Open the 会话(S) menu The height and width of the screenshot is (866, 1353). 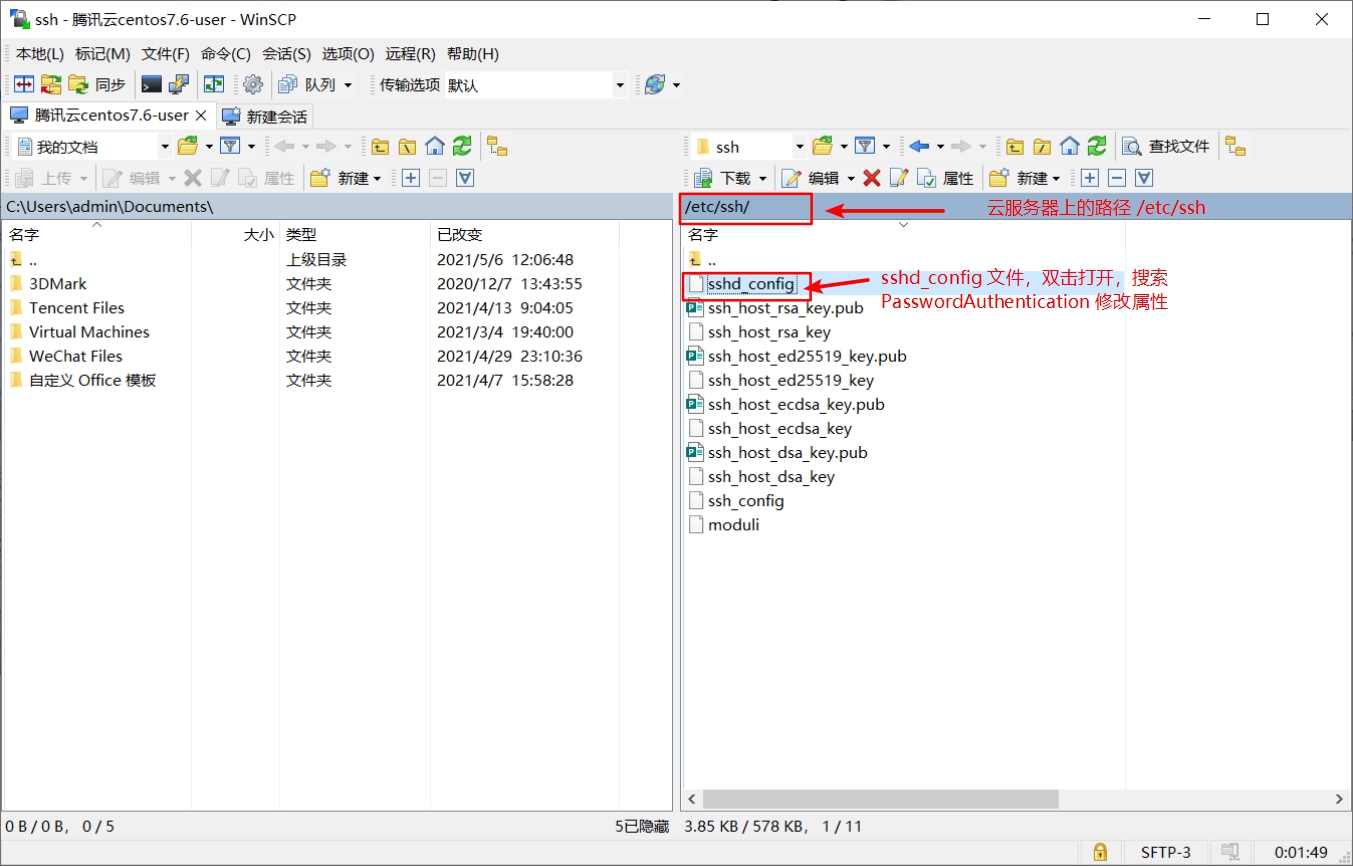pos(287,54)
